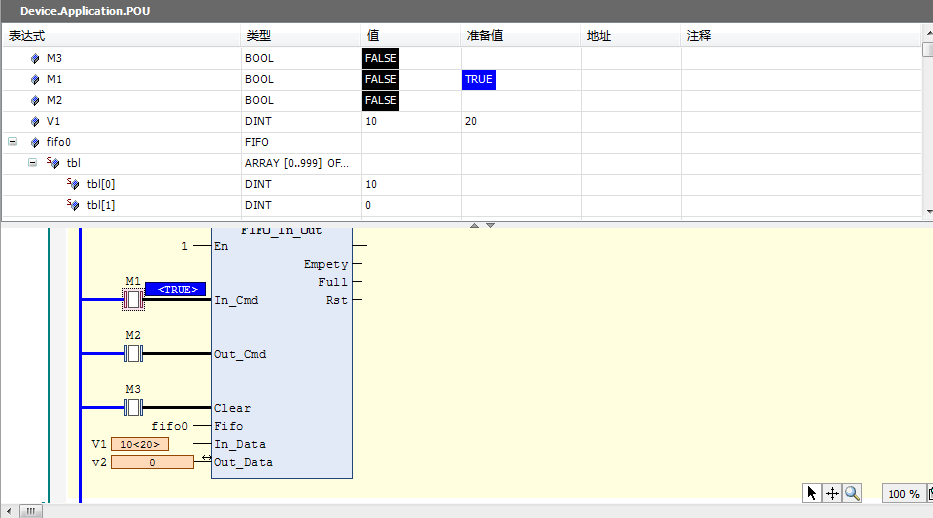Click the M2 variable icon

[x=35, y=101]
